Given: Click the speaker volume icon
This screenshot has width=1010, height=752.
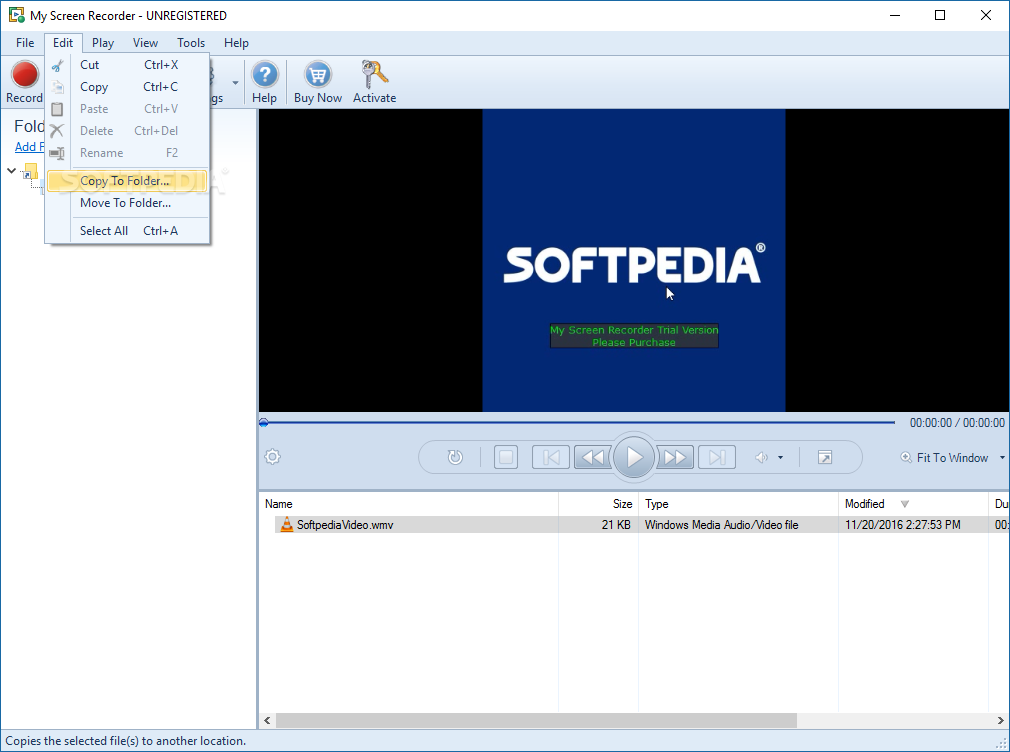Looking at the screenshot, I should pyautogui.click(x=761, y=458).
